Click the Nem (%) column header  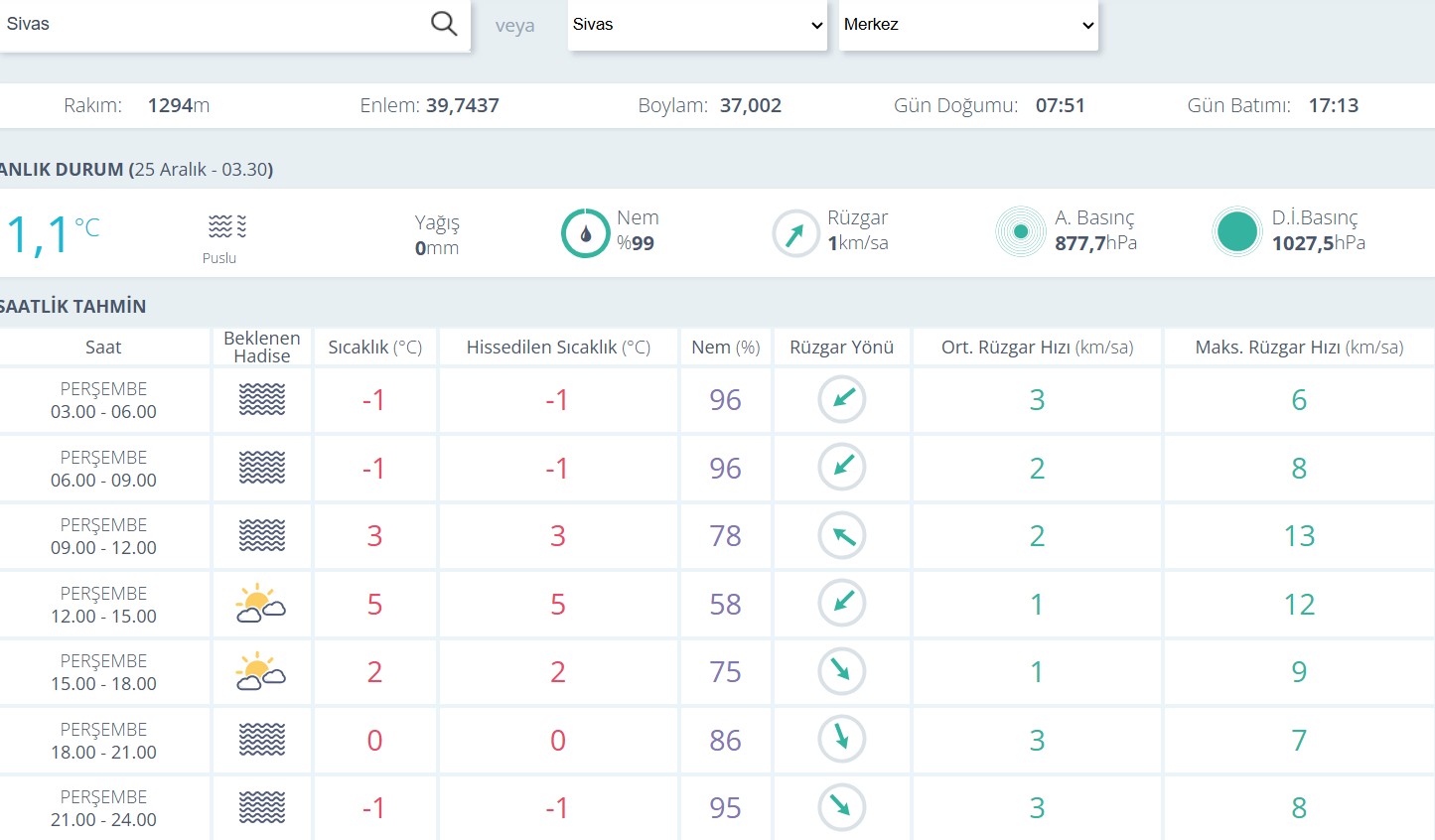[x=725, y=348]
